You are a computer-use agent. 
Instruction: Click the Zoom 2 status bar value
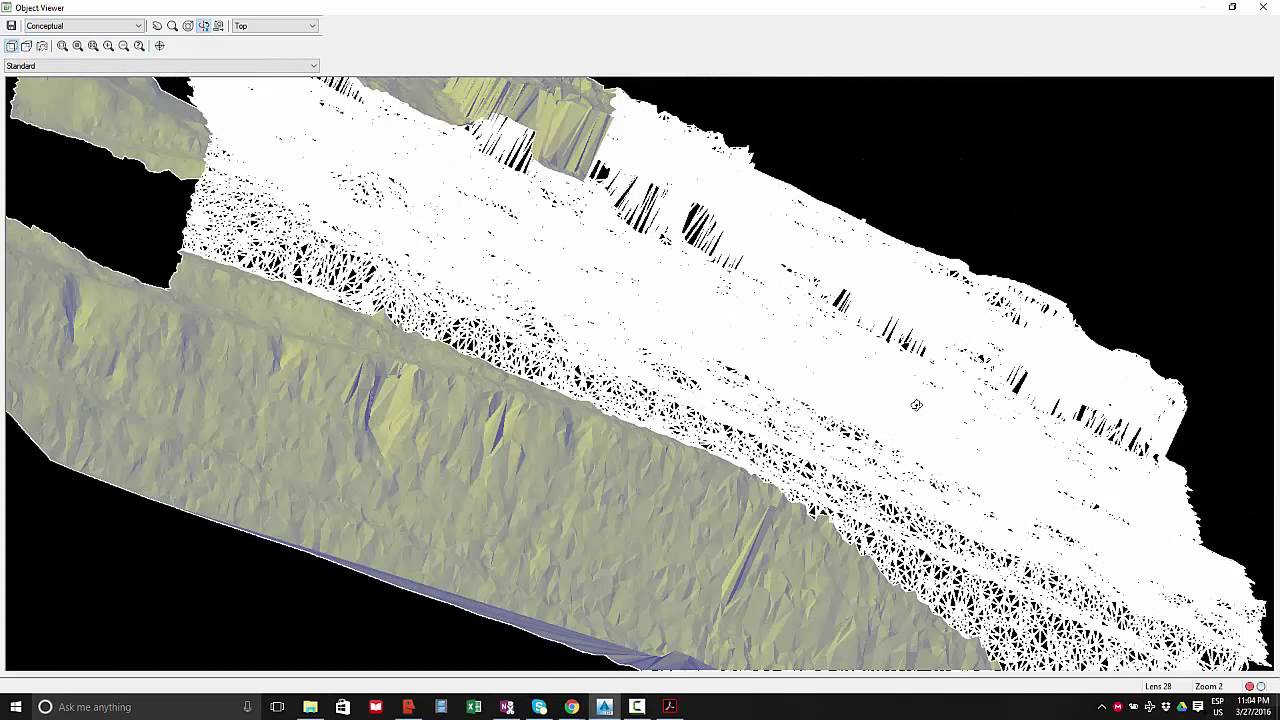[1208, 686]
